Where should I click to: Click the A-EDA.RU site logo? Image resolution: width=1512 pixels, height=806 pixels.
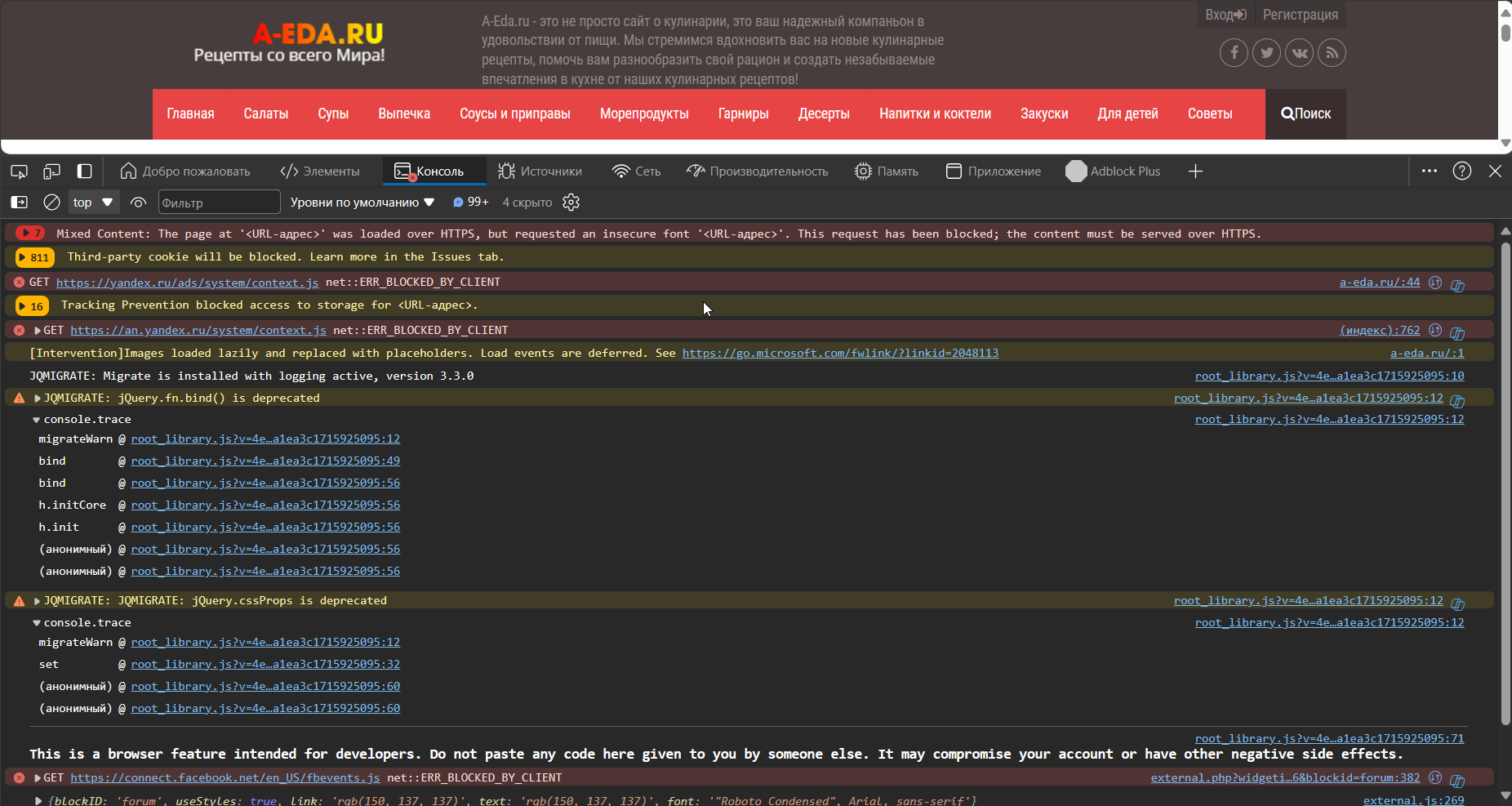(x=289, y=43)
